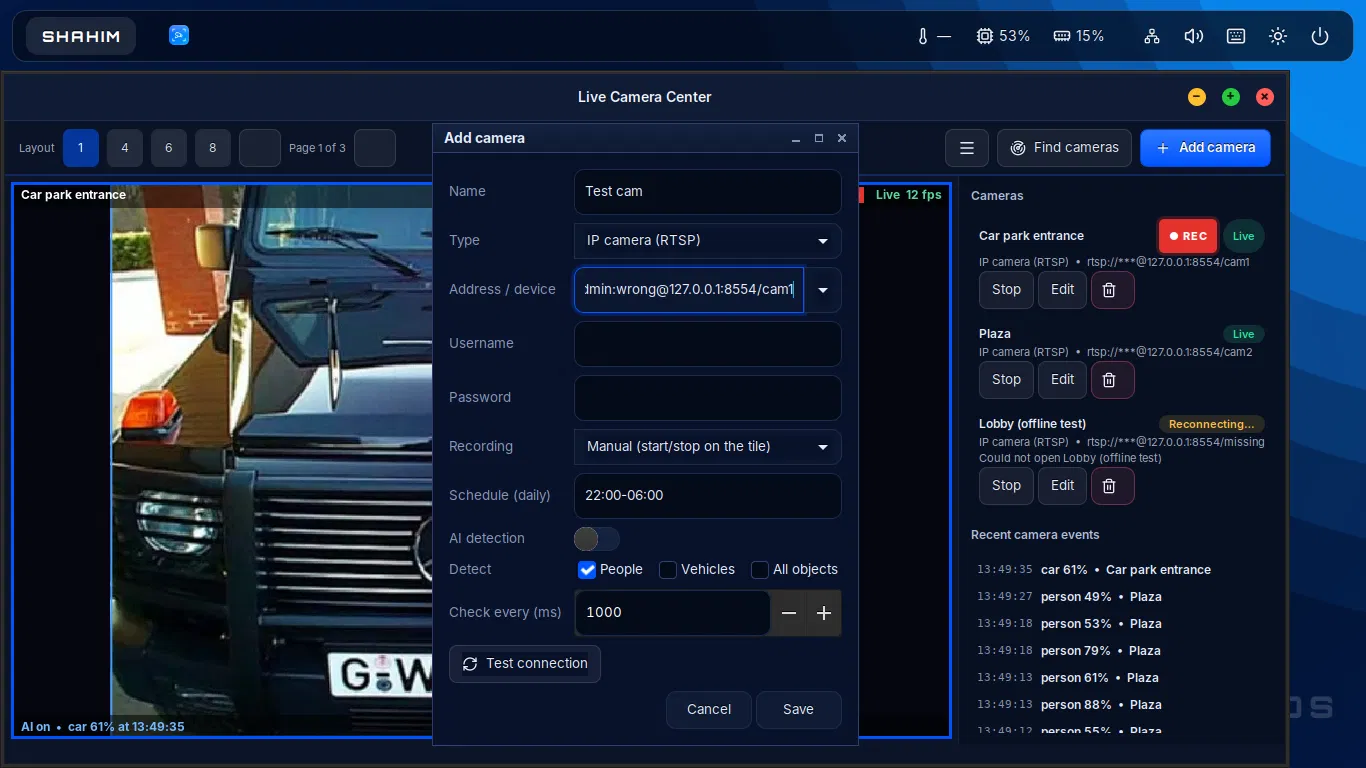
Task: Switch to the 4-tile layout
Action: pos(125,148)
